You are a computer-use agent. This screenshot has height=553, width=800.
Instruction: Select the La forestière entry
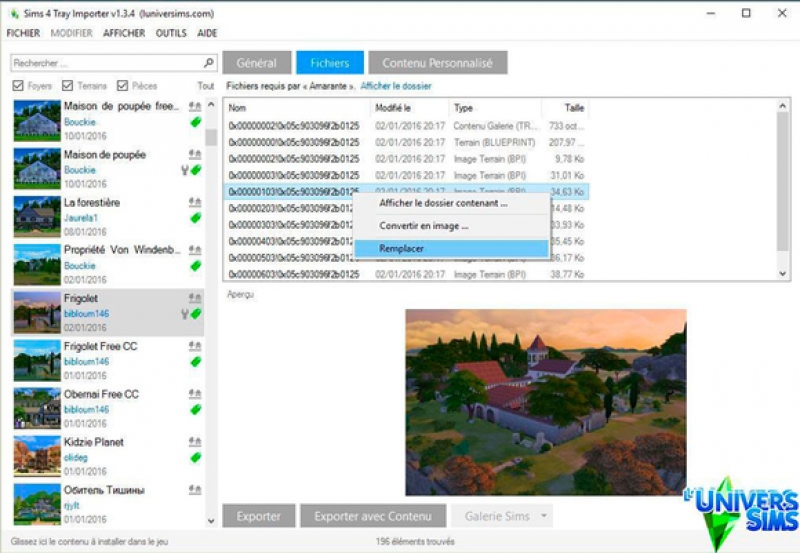pyautogui.click(x=108, y=217)
